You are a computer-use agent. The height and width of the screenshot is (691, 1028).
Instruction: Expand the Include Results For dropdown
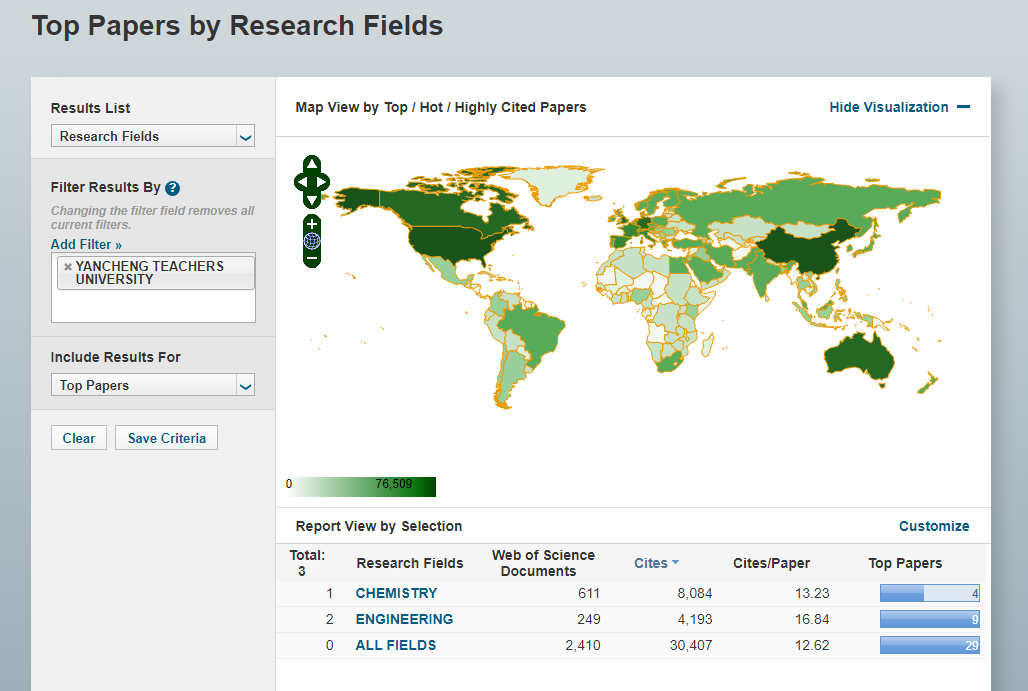pyautogui.click(x=153, y=385)
